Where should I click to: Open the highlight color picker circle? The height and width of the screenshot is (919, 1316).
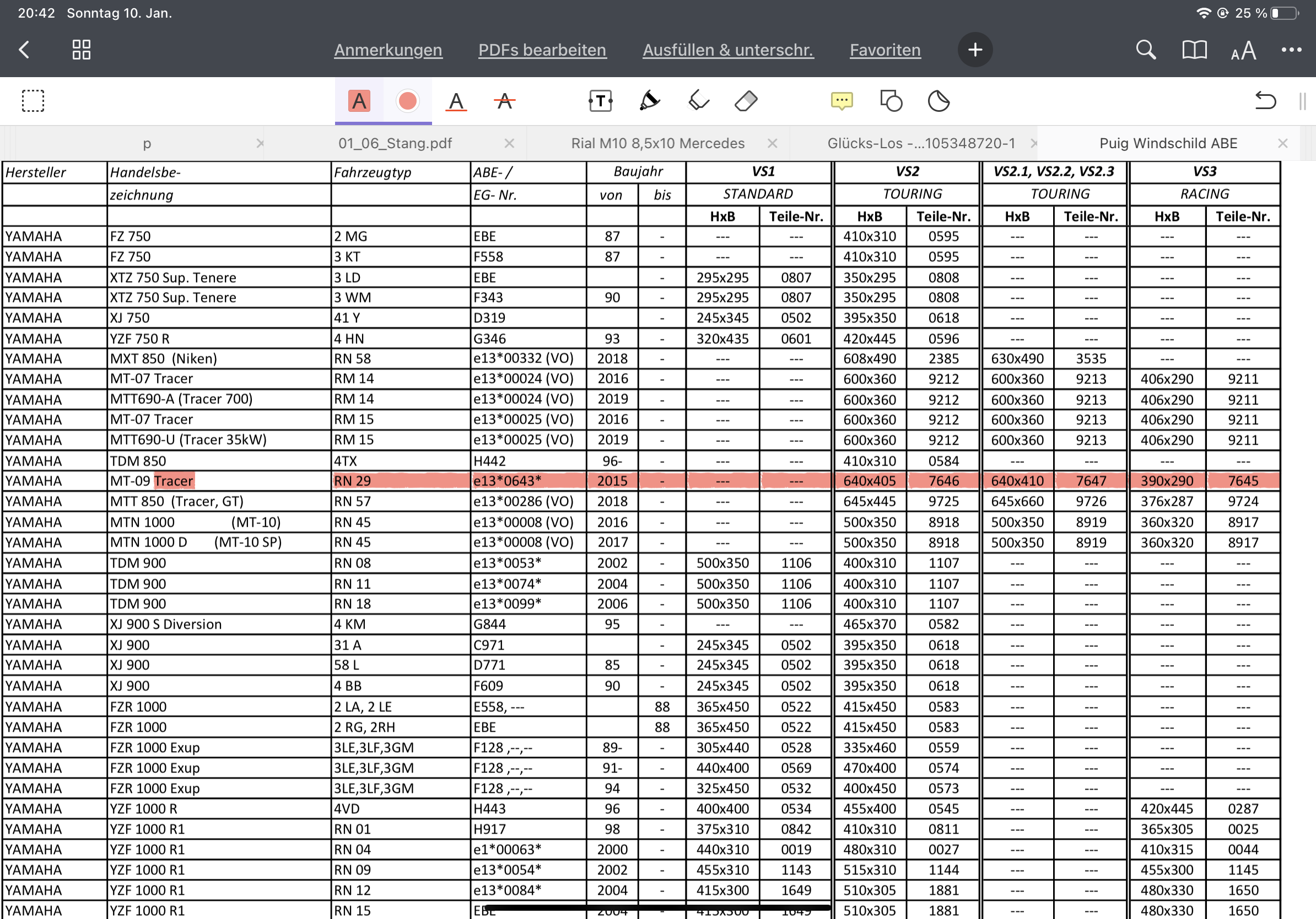click(407, 101)
